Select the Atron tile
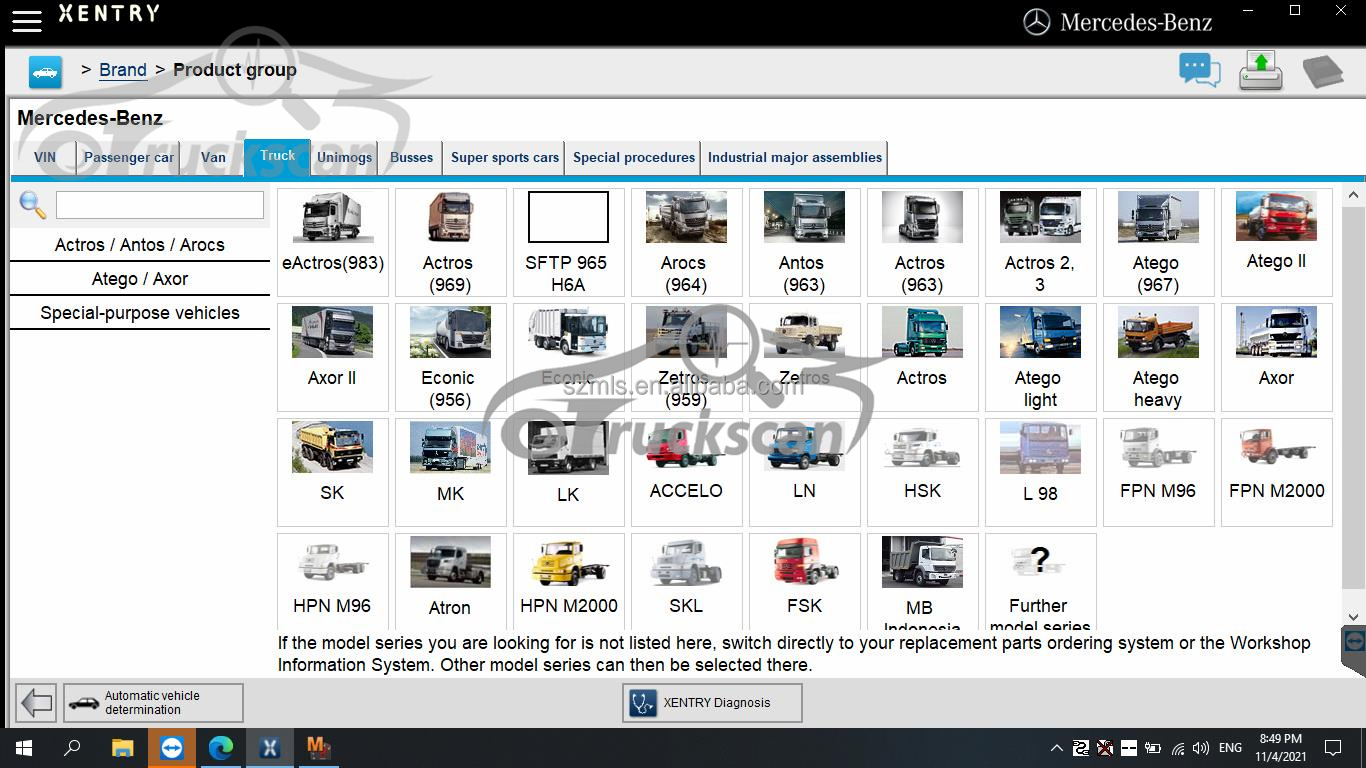 (x=451, y=581)
